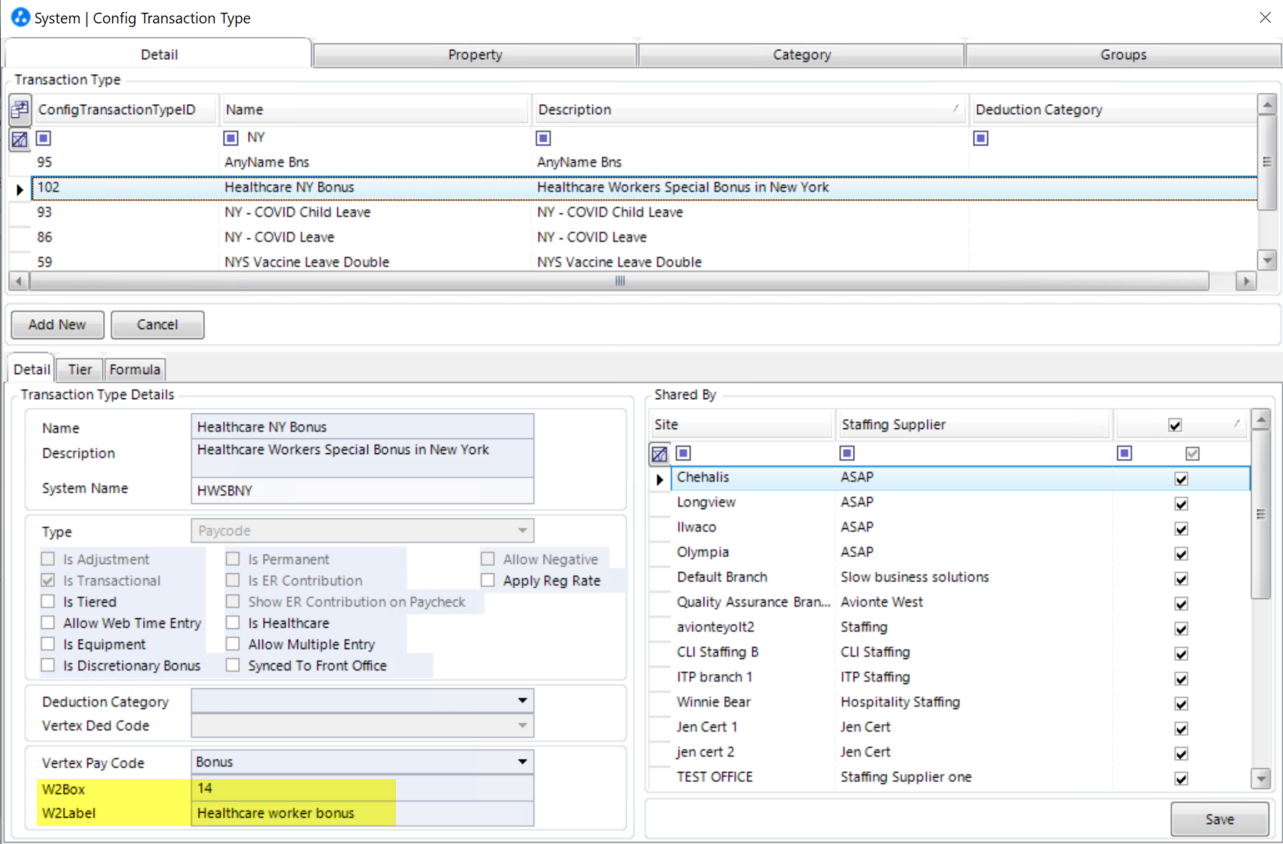Click the Transaction Type clear filter icon

pyautogui.click(x=19, y=139)
